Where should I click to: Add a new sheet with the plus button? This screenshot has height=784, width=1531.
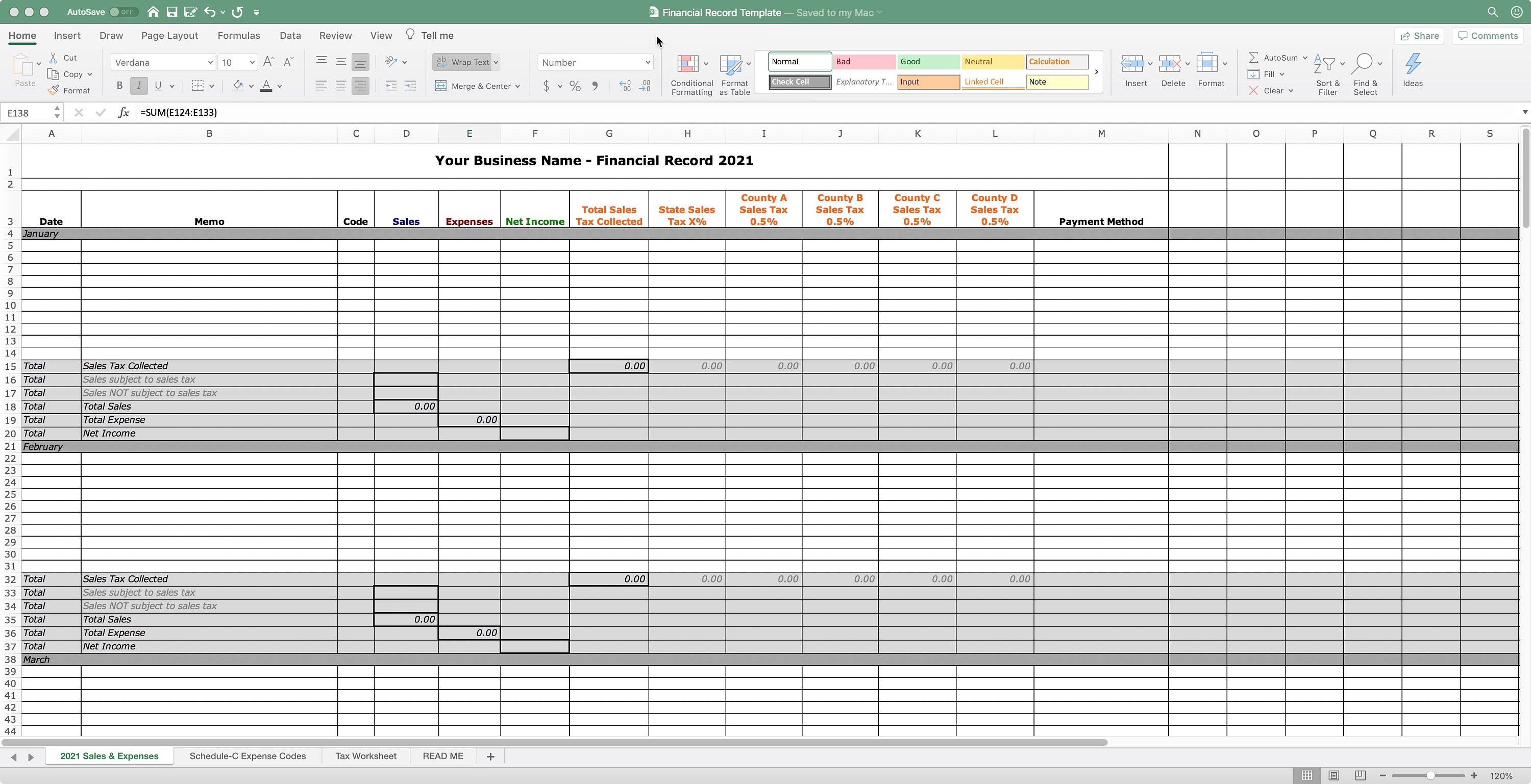pos(490,756)
